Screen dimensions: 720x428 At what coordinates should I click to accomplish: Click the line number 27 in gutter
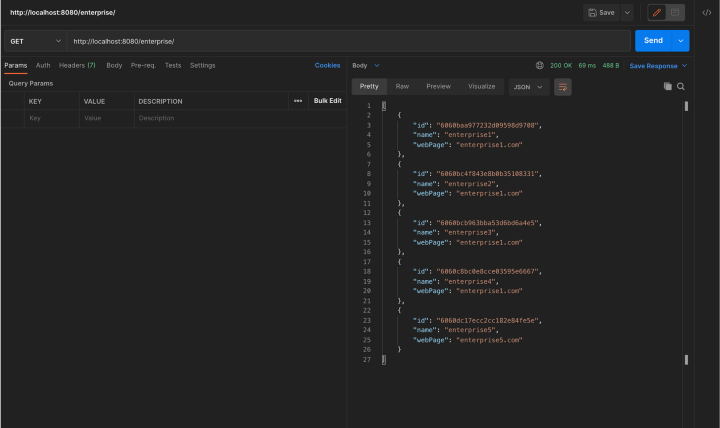[x=366, y=360]
